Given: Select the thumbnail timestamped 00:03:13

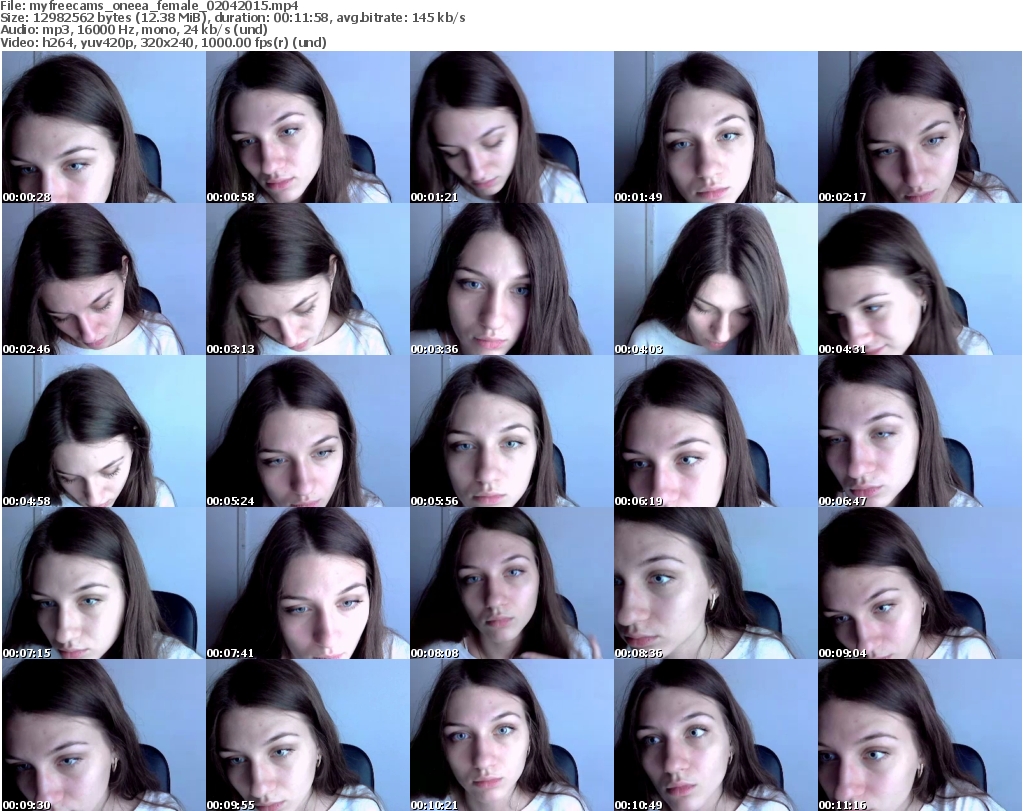Looking at the screenshot, I should (308, 279).
